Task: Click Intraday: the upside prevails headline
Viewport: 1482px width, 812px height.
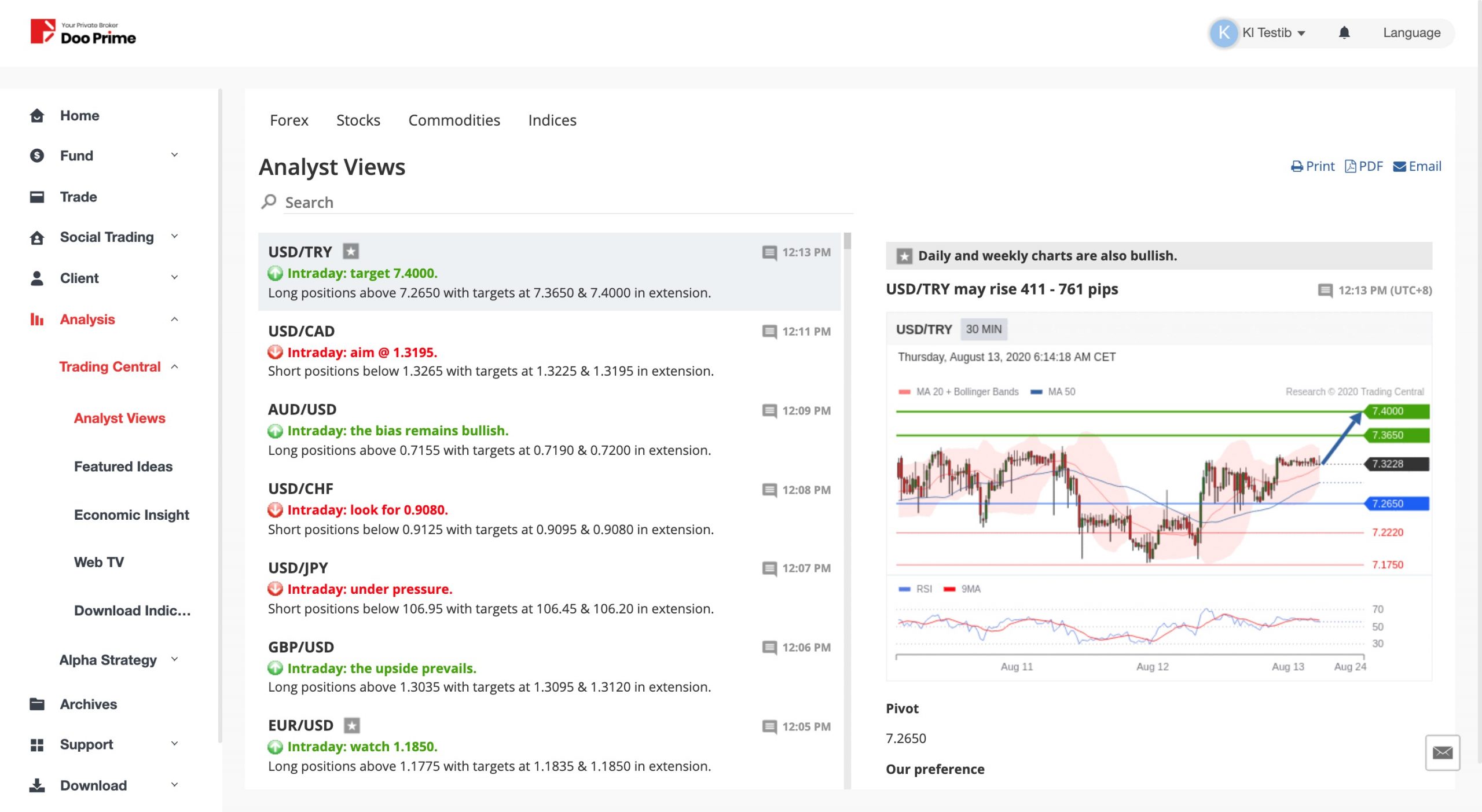Action: point(382,668)
